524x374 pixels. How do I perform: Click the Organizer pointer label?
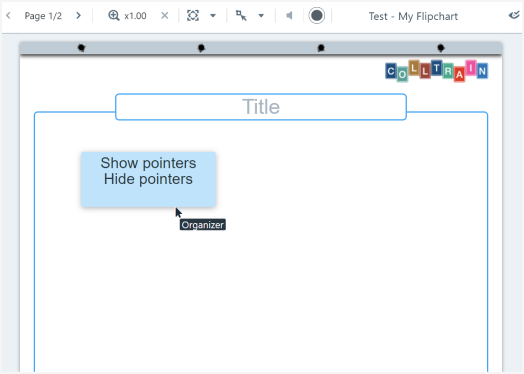(x=203, y=225)
